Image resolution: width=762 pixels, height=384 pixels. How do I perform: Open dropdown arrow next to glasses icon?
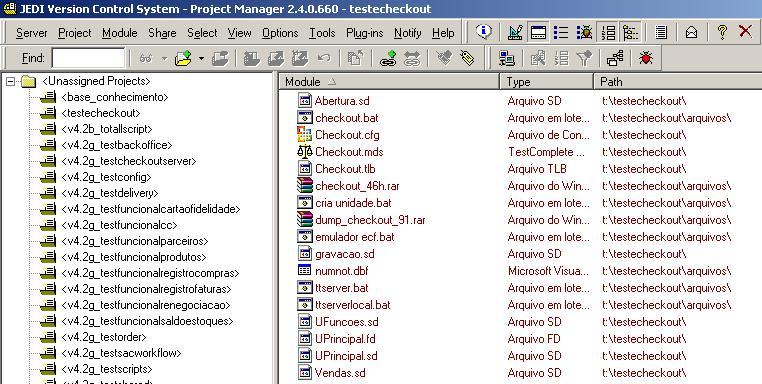164,59
